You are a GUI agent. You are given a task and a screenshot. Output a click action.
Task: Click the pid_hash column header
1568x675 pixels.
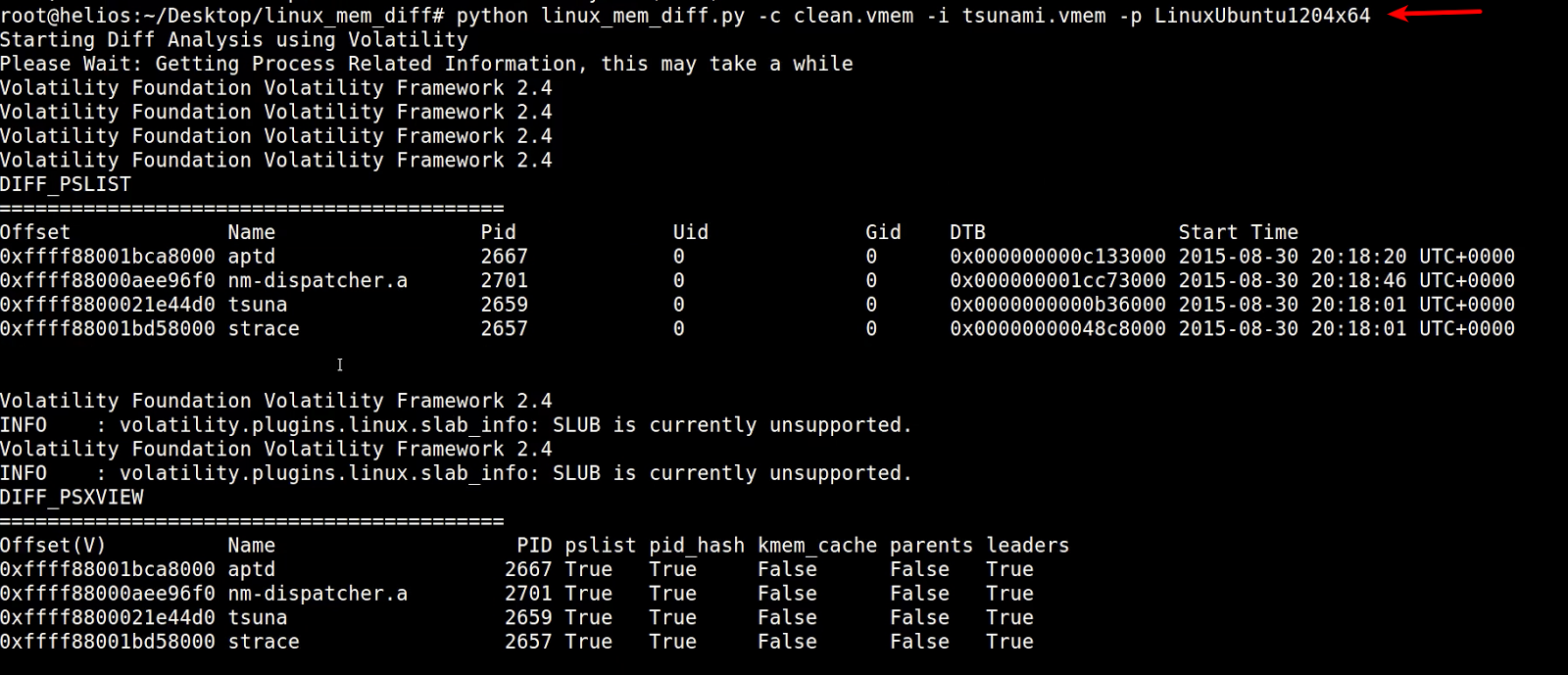tap(697, 546)
